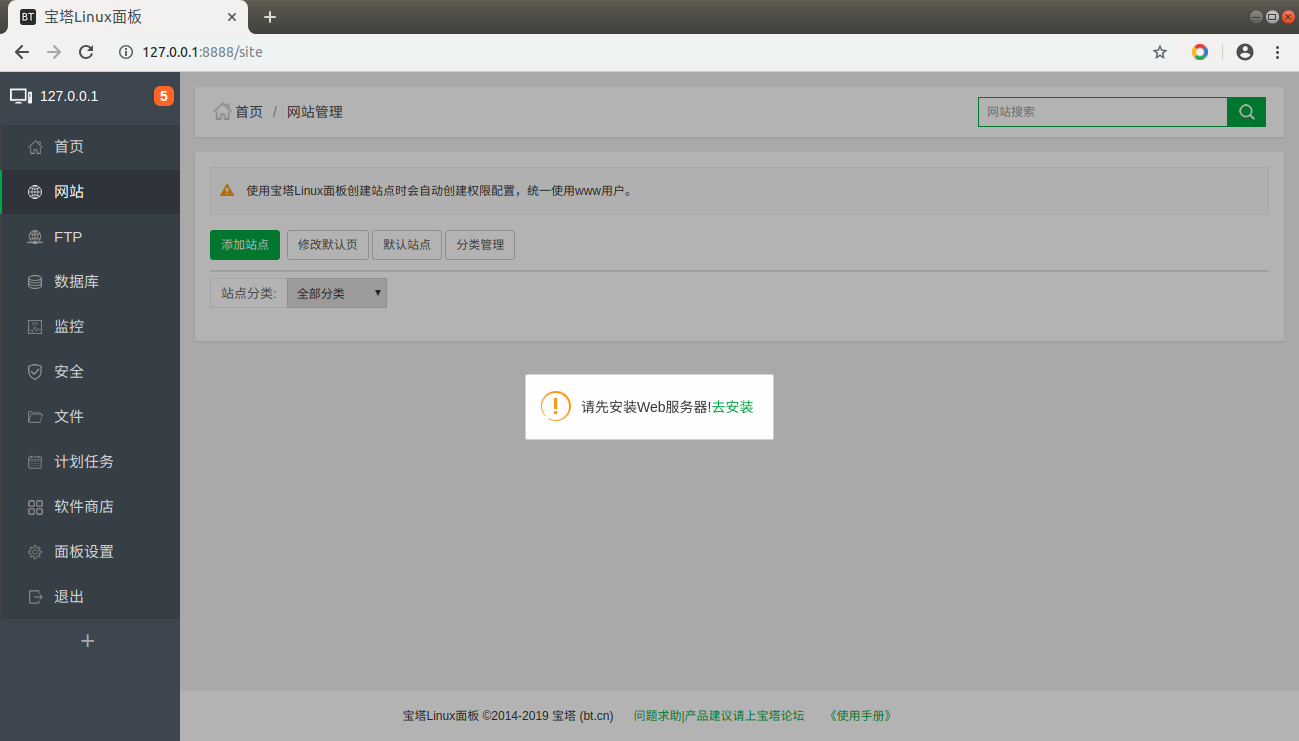
Task: Click the website search magnifier icon
Action: coord(1246,111)
